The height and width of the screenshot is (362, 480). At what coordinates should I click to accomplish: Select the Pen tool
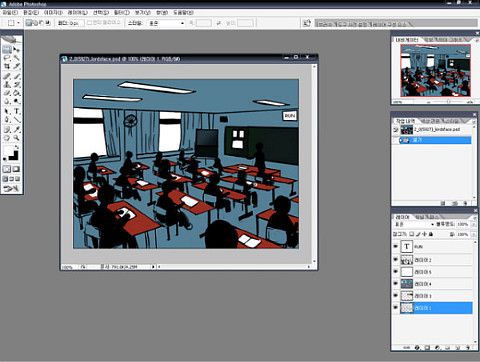coord(7,120)
